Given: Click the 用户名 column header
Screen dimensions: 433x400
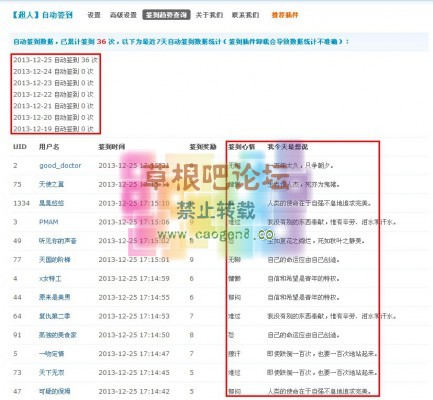Looking at the screenshot, I should (x=49, y=147).
